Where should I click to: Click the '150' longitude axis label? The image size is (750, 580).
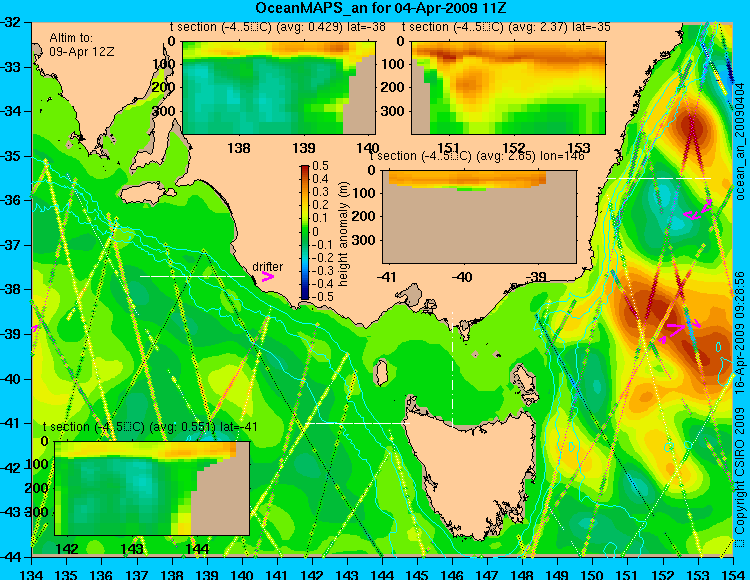tap(593, 574)
